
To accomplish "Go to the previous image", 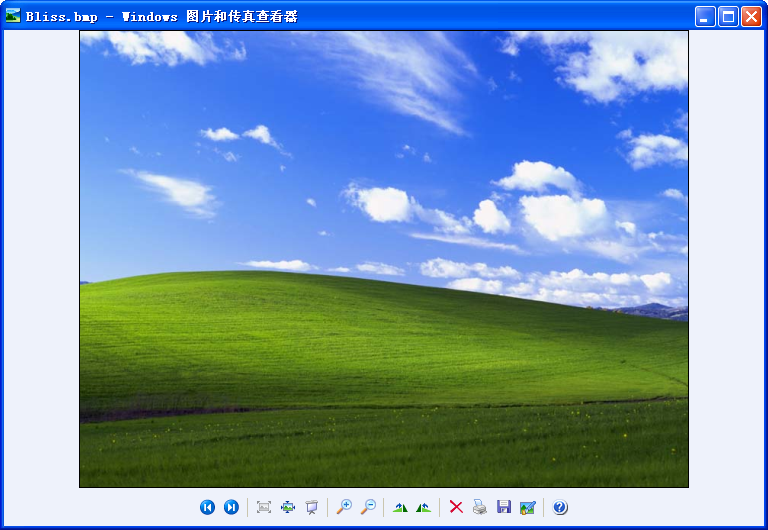I will tap(207, 507).
